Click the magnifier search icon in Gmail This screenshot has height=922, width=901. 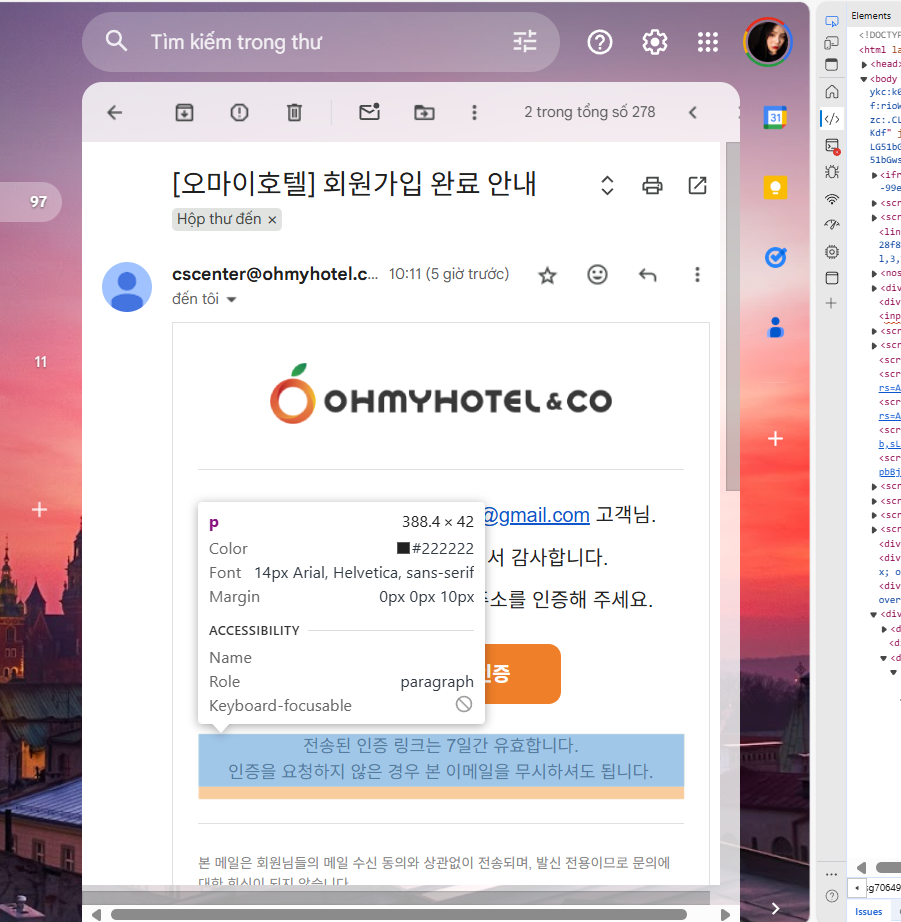point(116,41)
